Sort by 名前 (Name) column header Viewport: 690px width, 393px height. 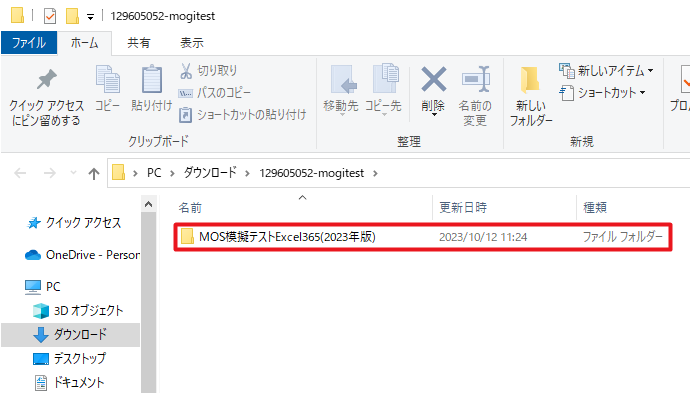coord(190,208)
